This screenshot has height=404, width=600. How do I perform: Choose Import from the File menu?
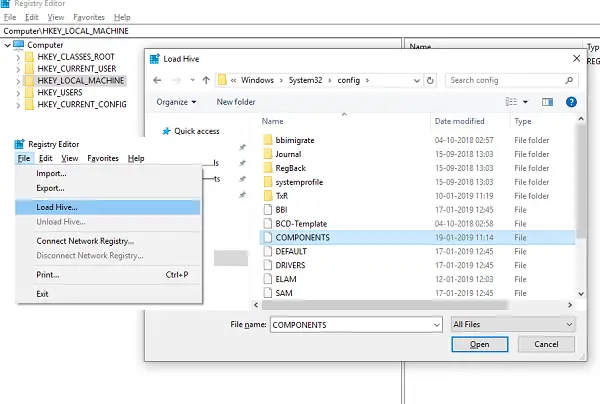(x=51, y=173)
